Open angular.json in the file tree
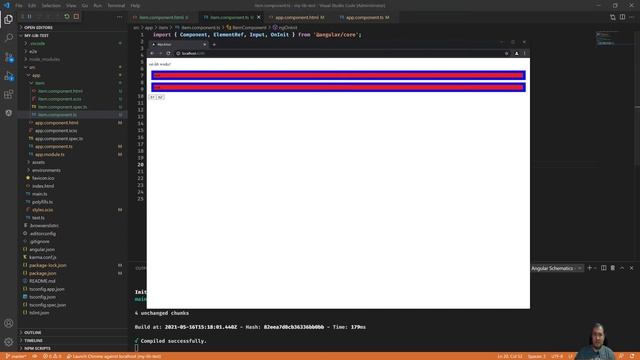The width and height of the screenshot is (640, 360). [42, 249]
